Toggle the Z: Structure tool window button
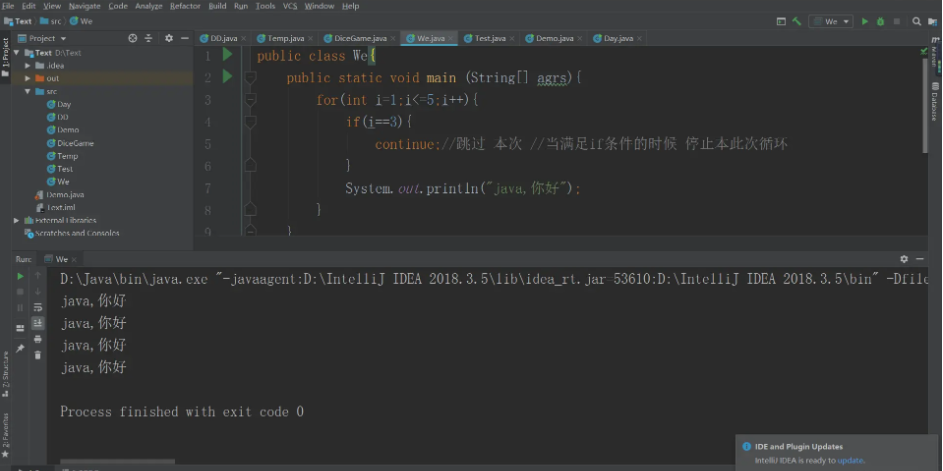The width and height of the screenshot is (943, 471). coord(5,373)
